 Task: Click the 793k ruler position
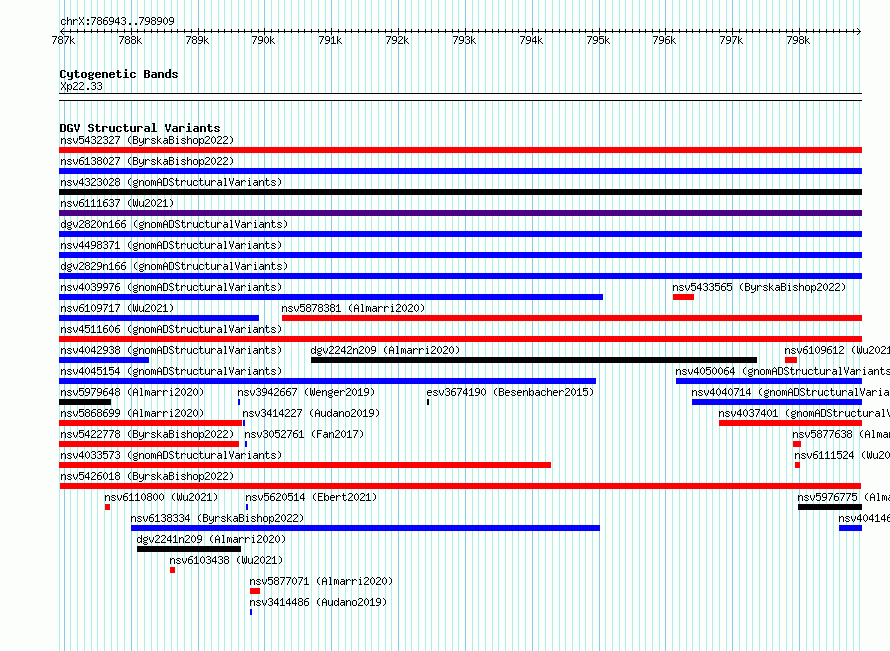464,40
